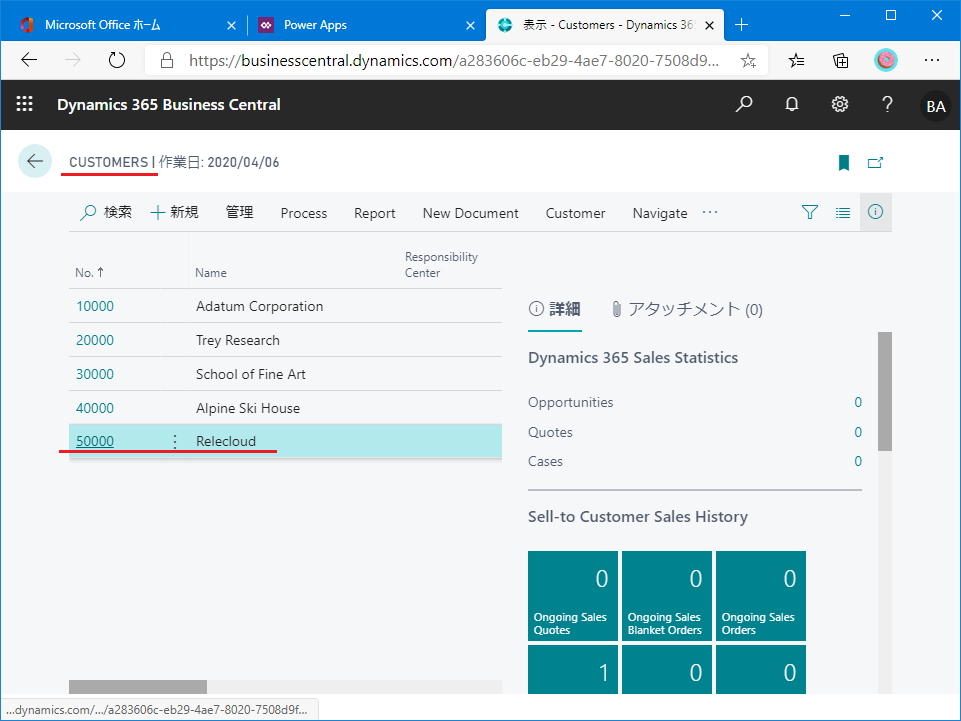Open a new browser tab
The image size is (961, 721).
pyautogui.click(x=742, y=25)
